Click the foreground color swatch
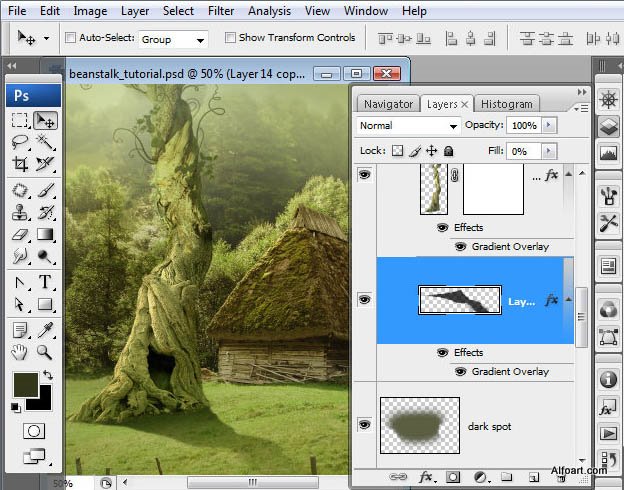The height and width of the screenshot is (490, 624). pos(23,384)
